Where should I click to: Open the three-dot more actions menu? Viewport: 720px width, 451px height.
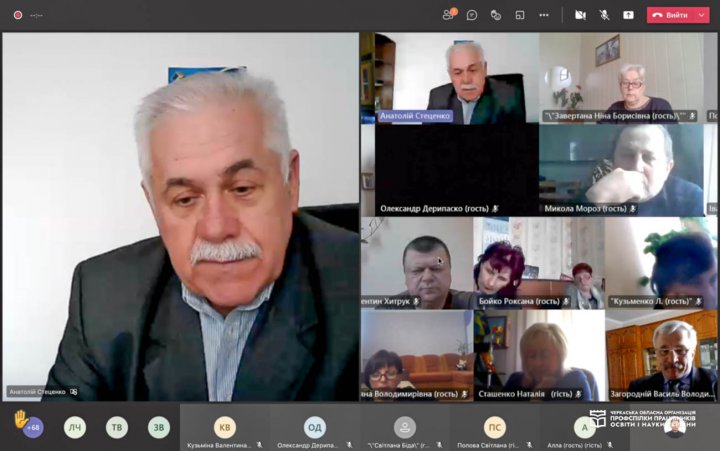click(544, 15)
